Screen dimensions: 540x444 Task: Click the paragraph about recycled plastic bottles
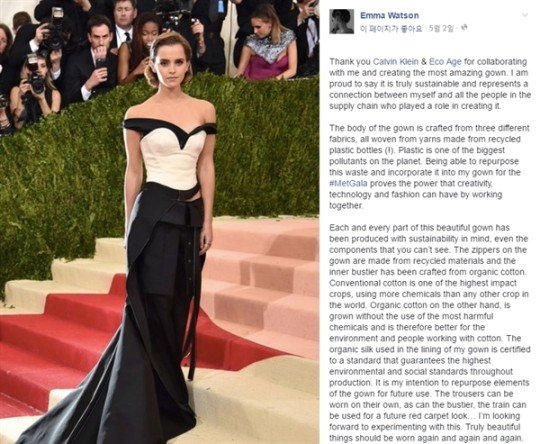tap(429, 167)
